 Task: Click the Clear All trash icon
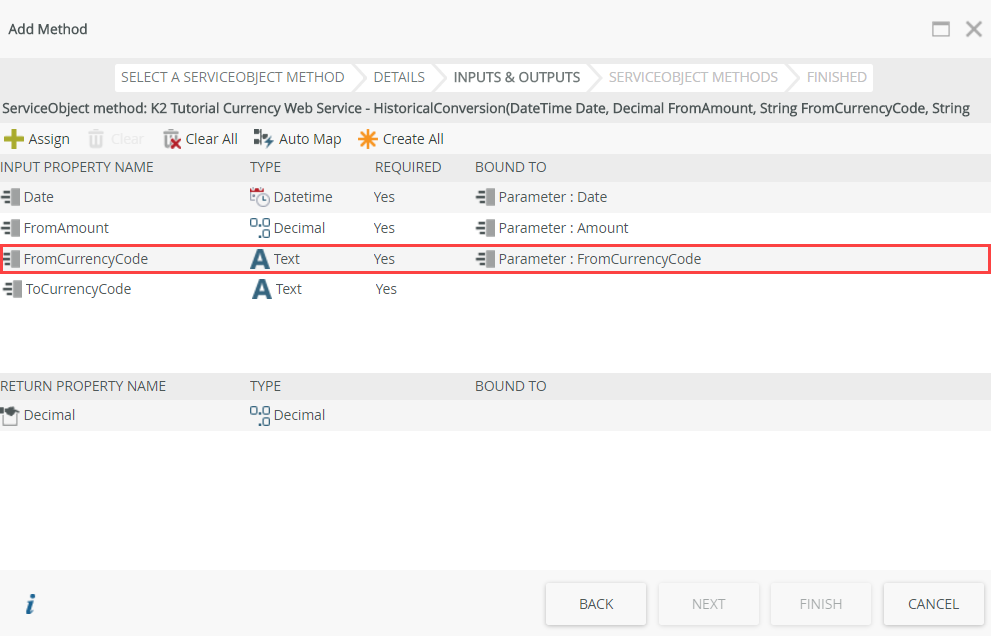172,139
